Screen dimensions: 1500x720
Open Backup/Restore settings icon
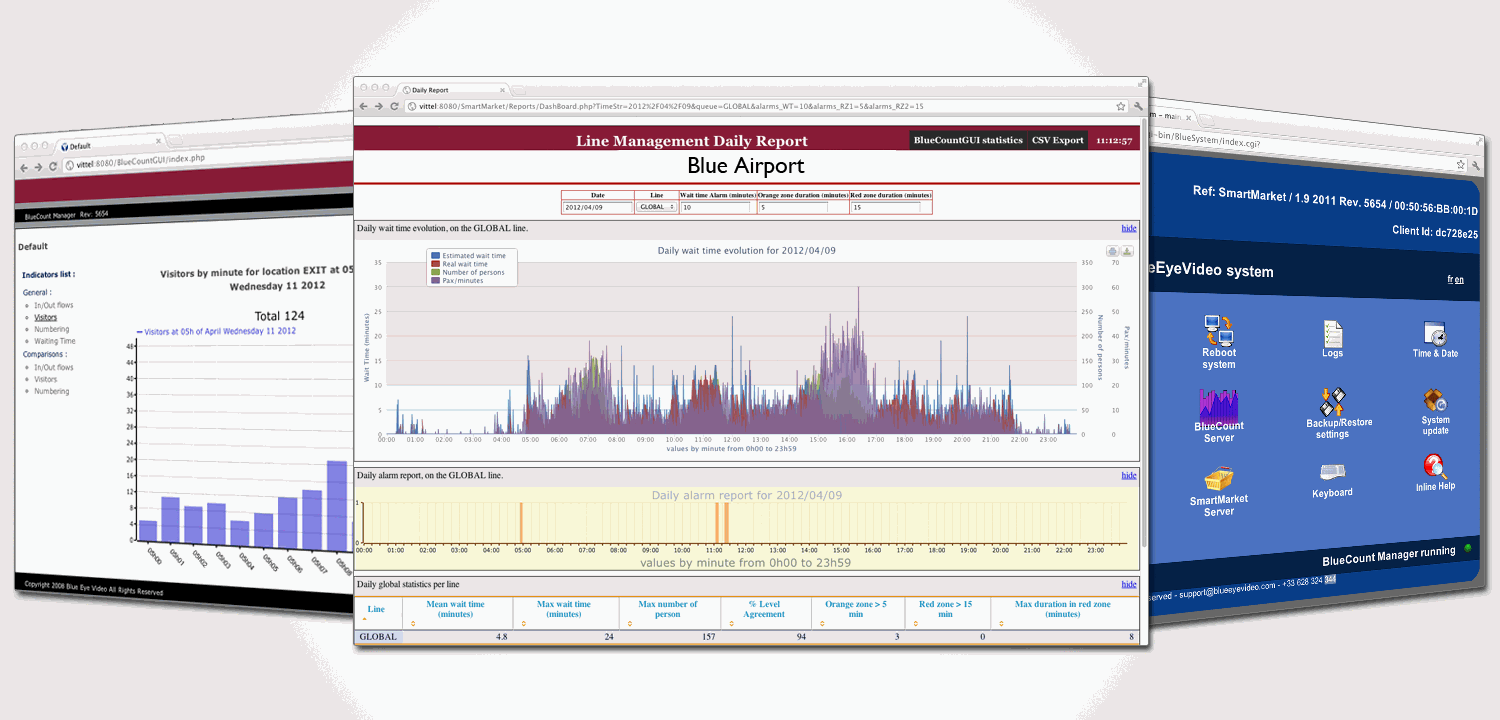click(x=1332, y=402)
